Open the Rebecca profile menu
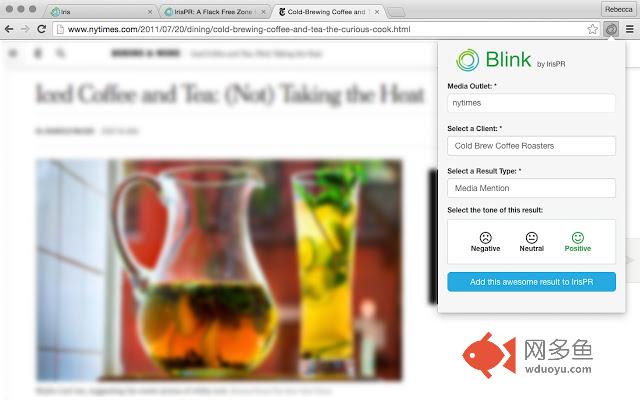640x400 pixels. (x=618, y=9)
